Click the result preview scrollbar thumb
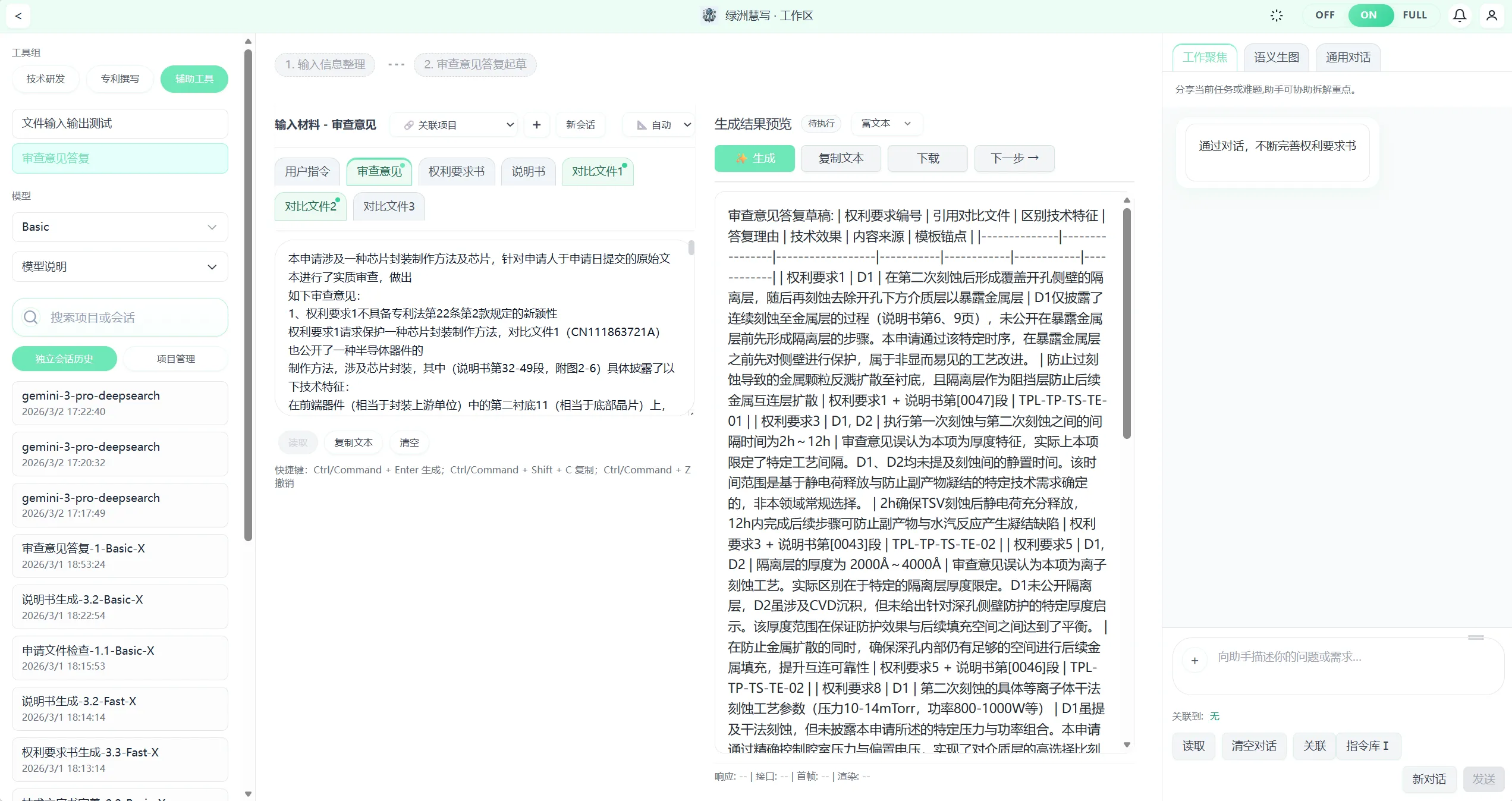This screenshot has height=801, width=1512. click(x=1127, y=324)
